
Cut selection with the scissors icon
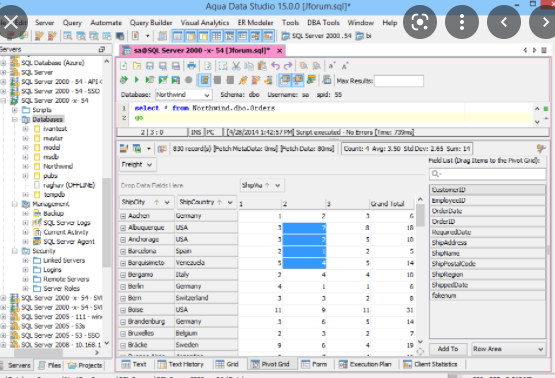236,66
